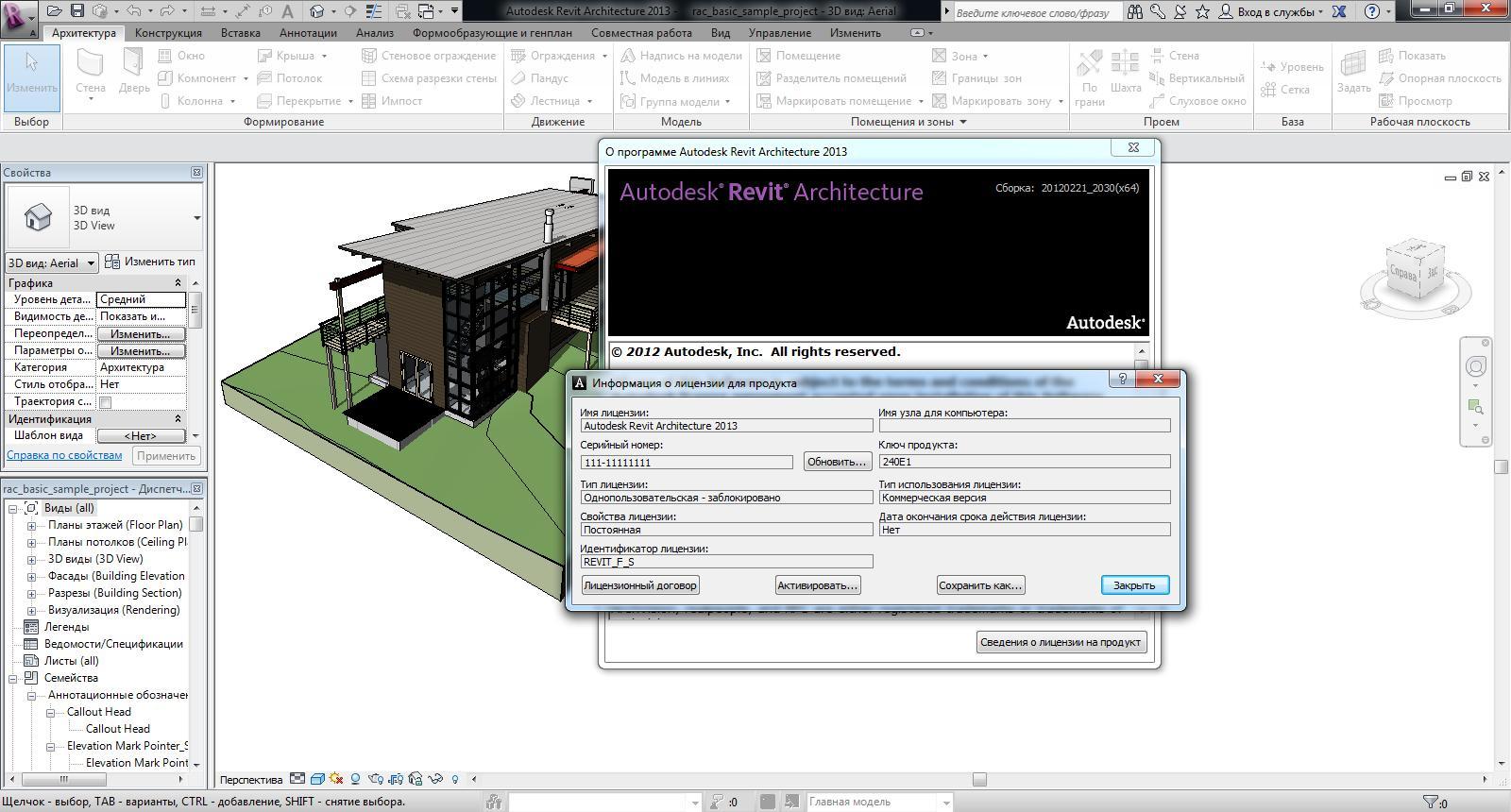1511x812 pixels.
Task: Click the Сведения о лицензии на продукт button
Action: point(1061,642)
